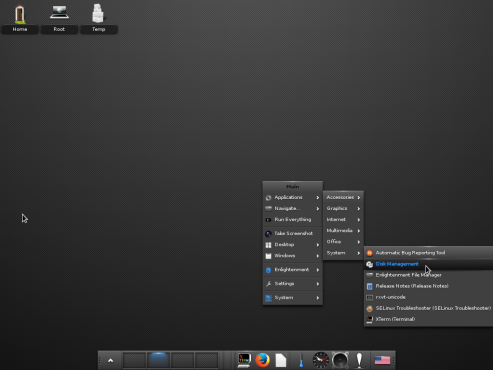Viewport: 493px width, 370px height.
Task: Expand the Enlightenment submenu
Action: pyautogui.click(x=293, y=270)
